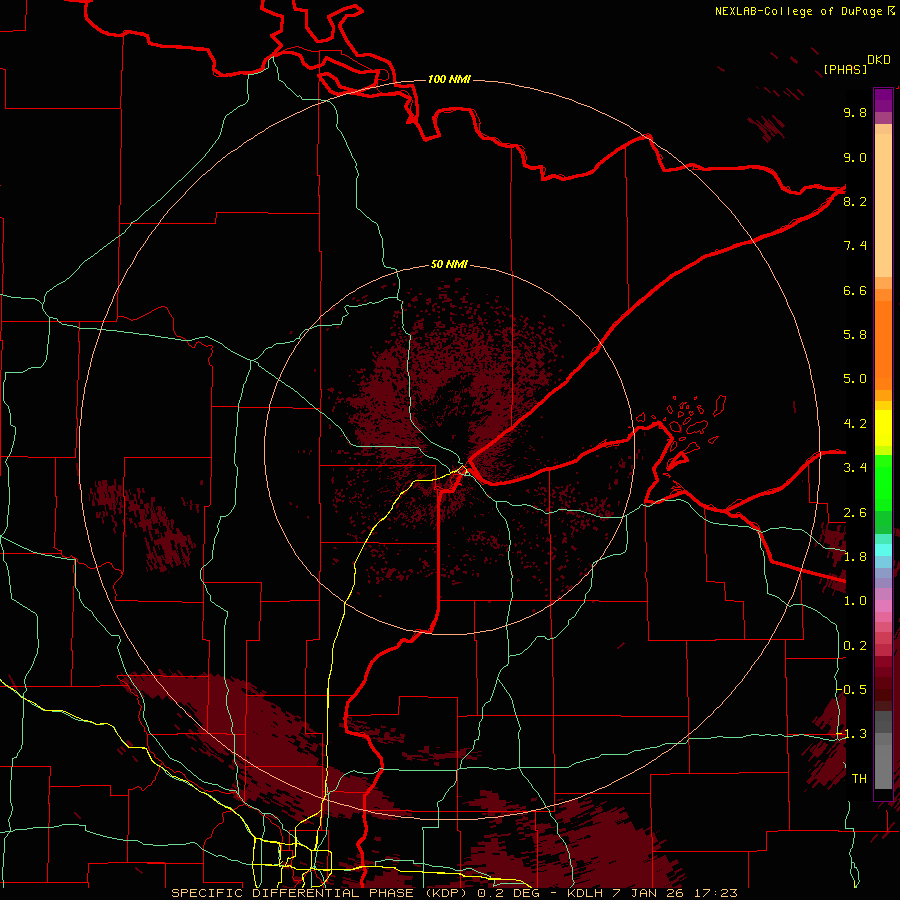Click the cyan band of the color bar
This screenshot has width=900, height=900.
click(883, 549)
